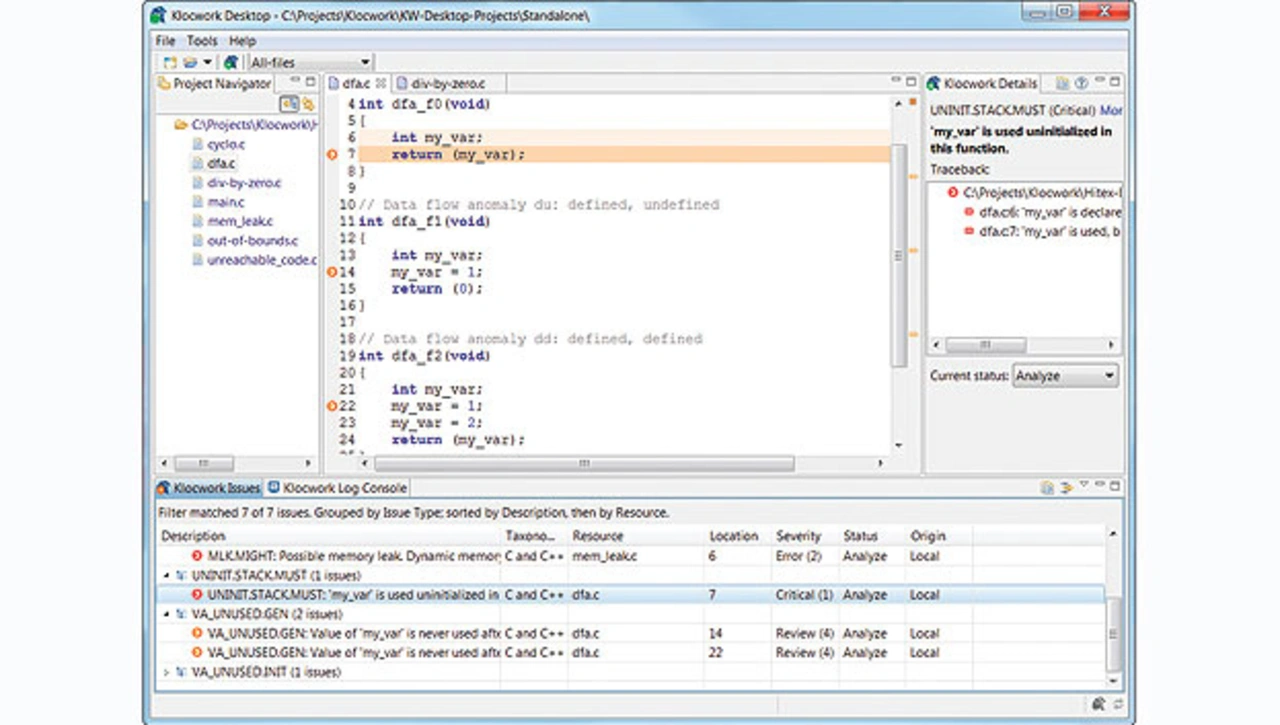This screenshot has width=1280, height=725.
Task: Click the Open folder toolbar icon
Action: [189, 62]
